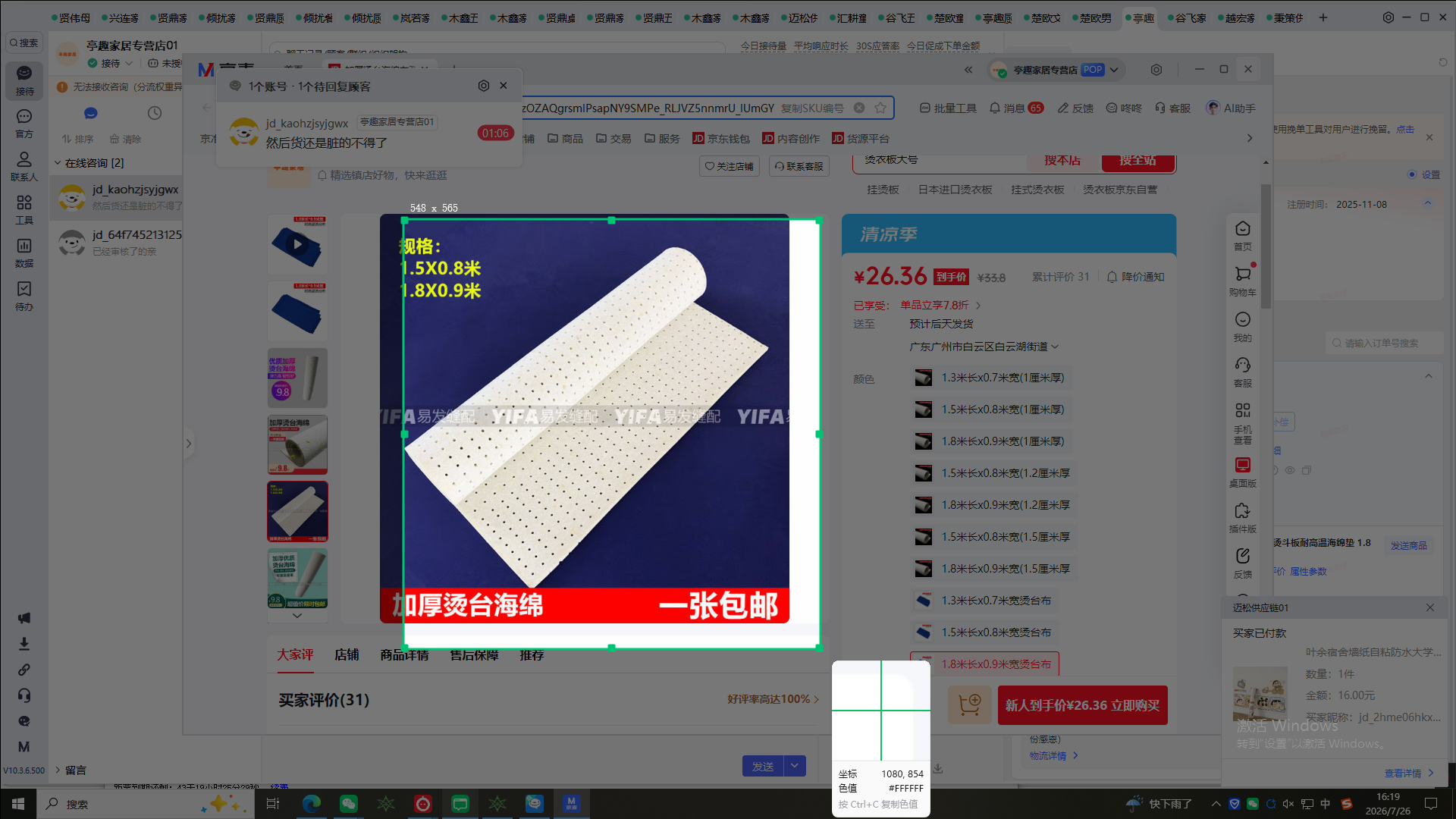
Task: Click 首页 home icon in right page sidebar
Action: click(x=1243, y=235)
